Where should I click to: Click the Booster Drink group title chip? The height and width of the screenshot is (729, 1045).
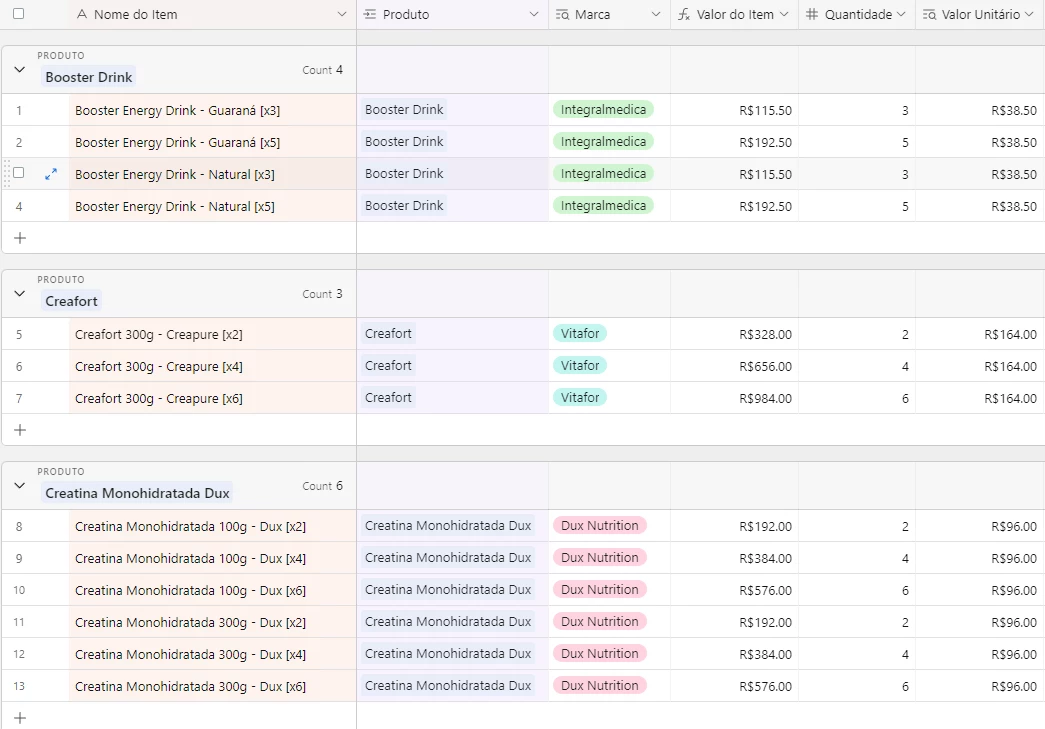click(x=89, y=77)
